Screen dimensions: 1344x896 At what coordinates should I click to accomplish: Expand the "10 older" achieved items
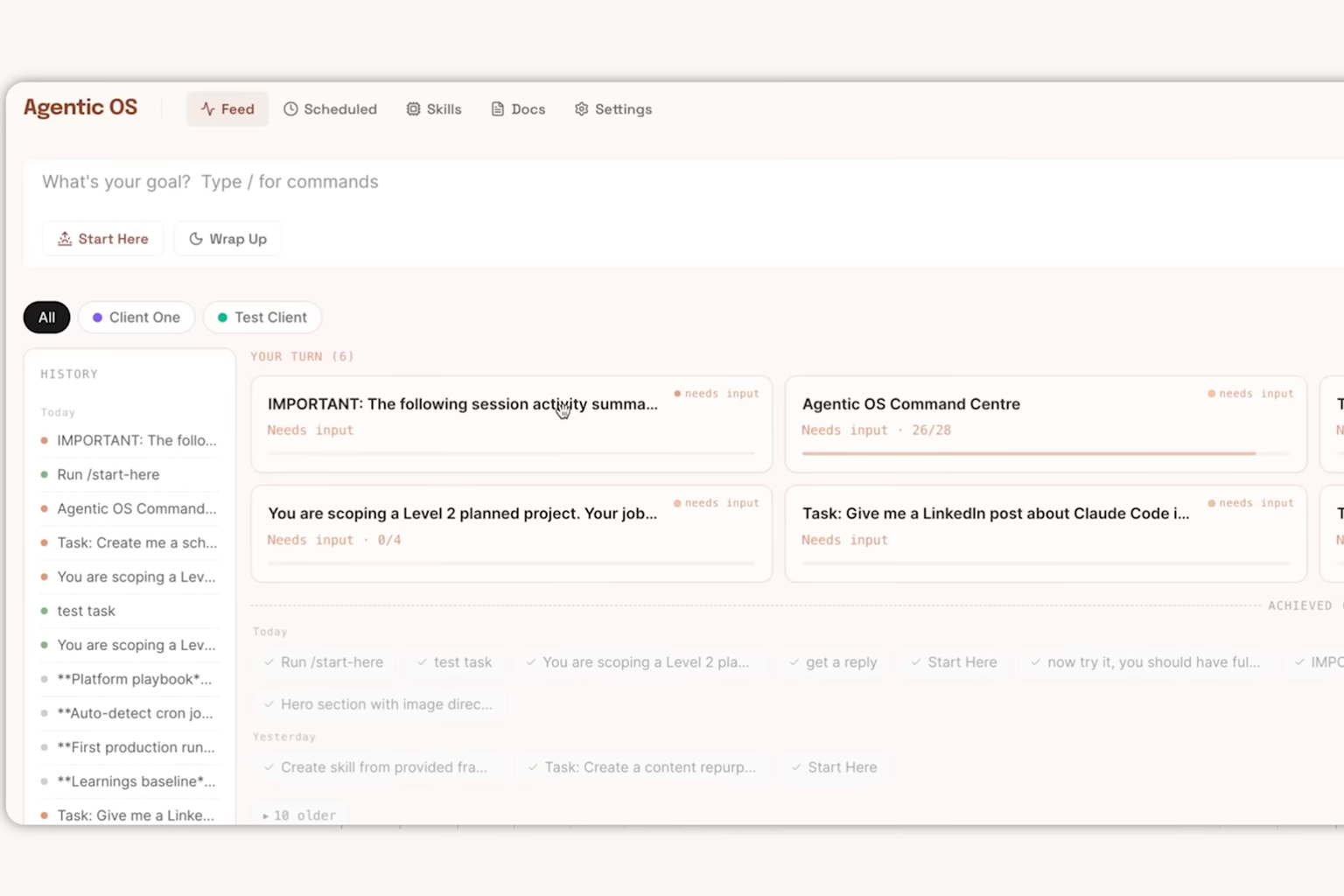point(299,815)
